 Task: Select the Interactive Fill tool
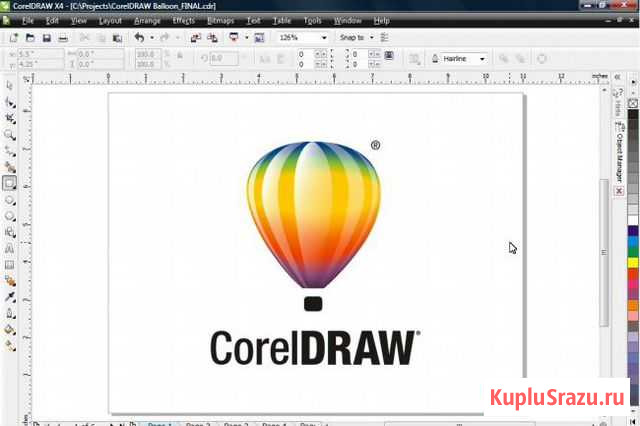pyautogui.click(x=10, y=346)
